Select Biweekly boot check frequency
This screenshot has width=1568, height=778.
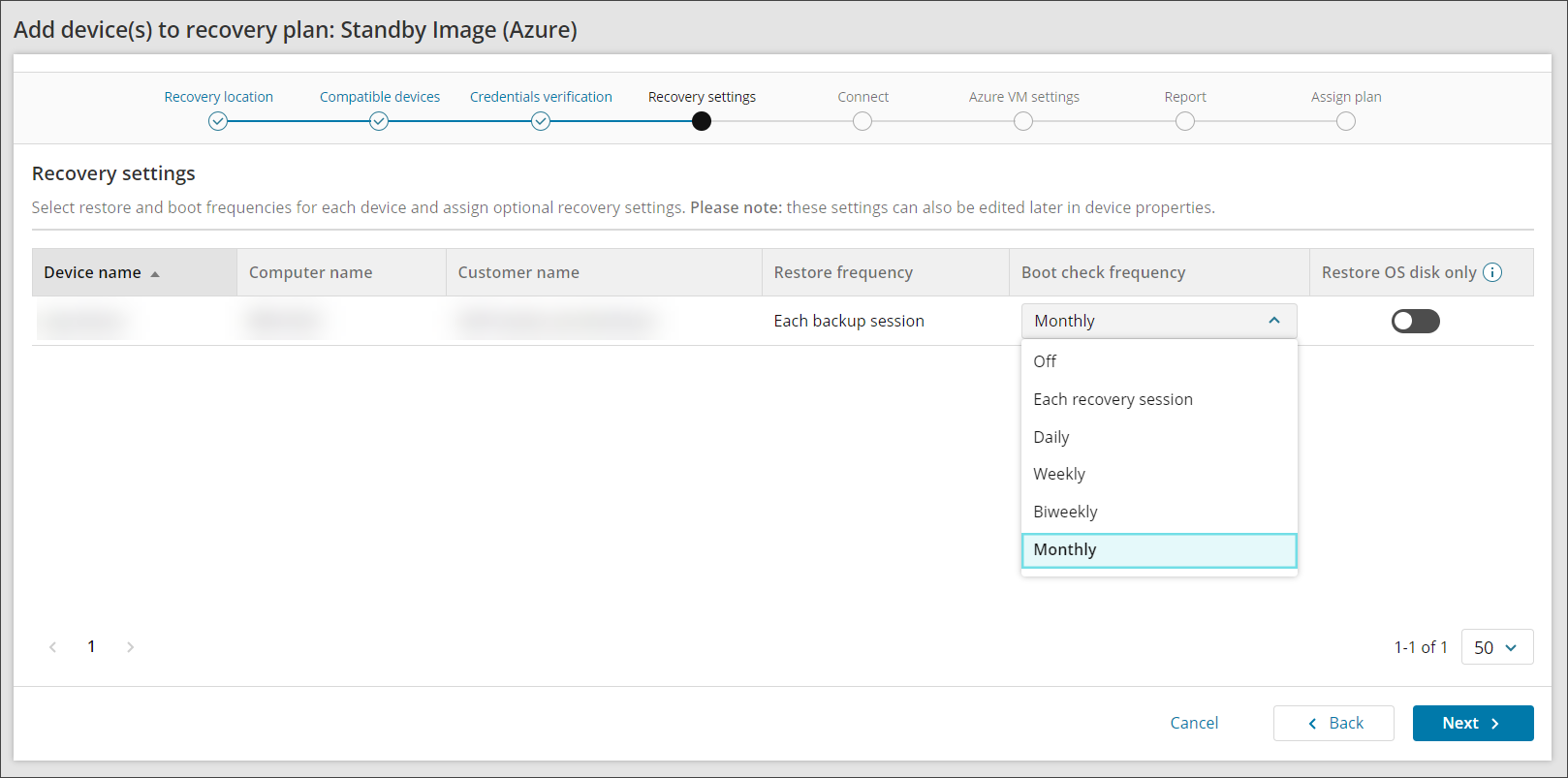pos(1159,512)
